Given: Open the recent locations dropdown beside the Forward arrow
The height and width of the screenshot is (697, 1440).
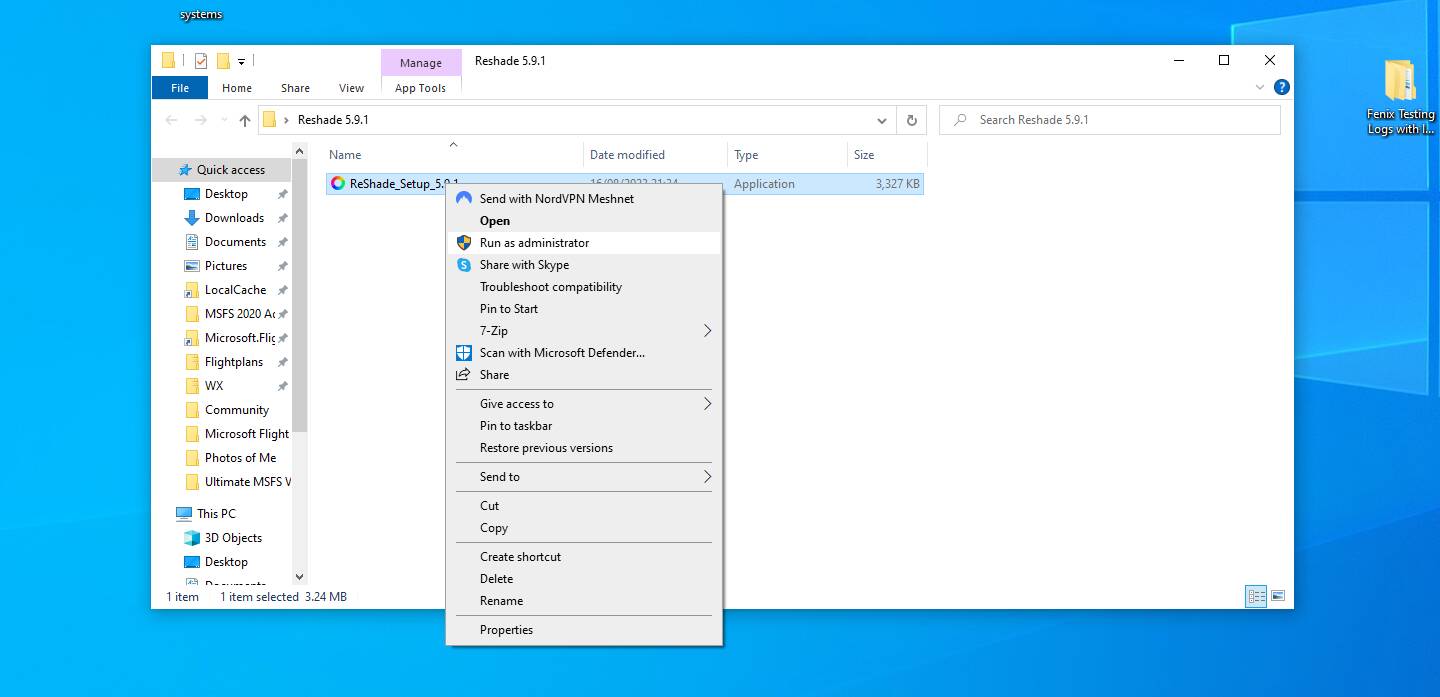Looking at the screenshot, I should [x=222, y=120].
